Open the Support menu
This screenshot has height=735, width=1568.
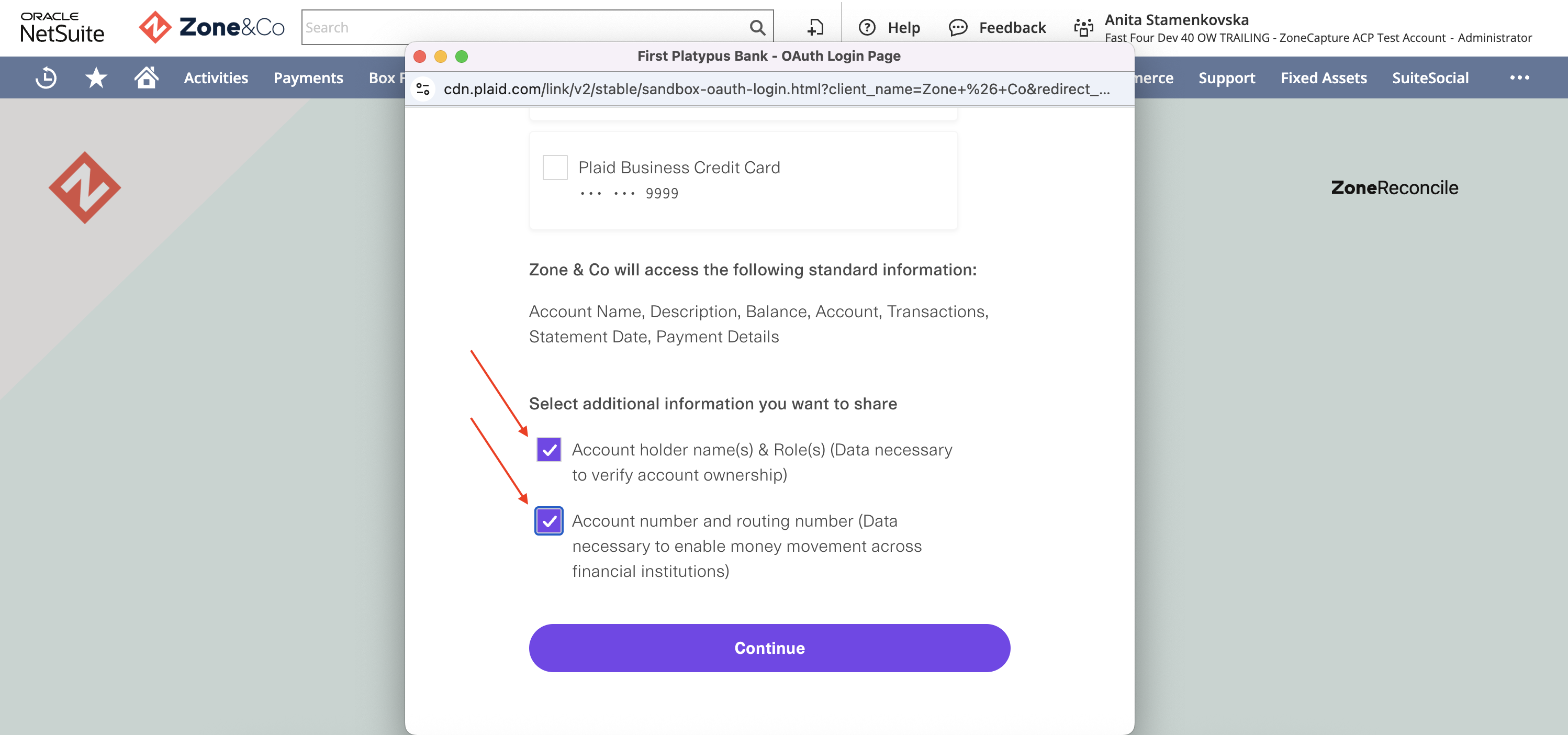tap(1227, 78)
